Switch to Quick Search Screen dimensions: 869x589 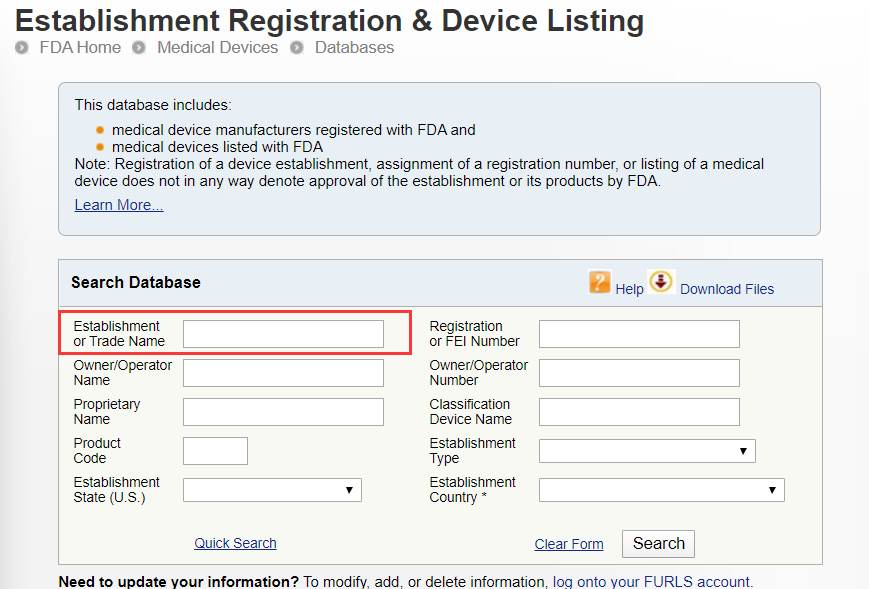(x=235, y=543)
